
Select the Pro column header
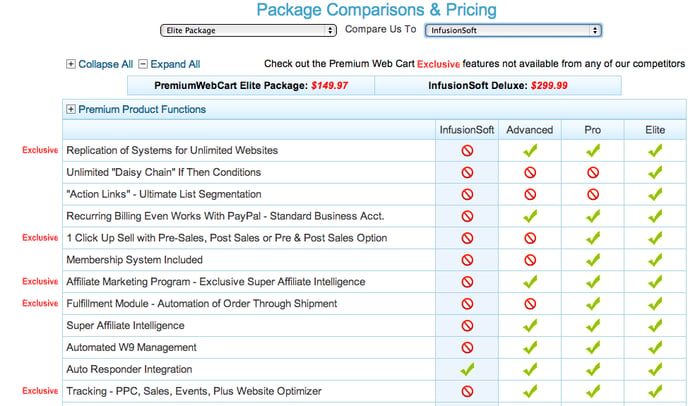tap(592, 130)
